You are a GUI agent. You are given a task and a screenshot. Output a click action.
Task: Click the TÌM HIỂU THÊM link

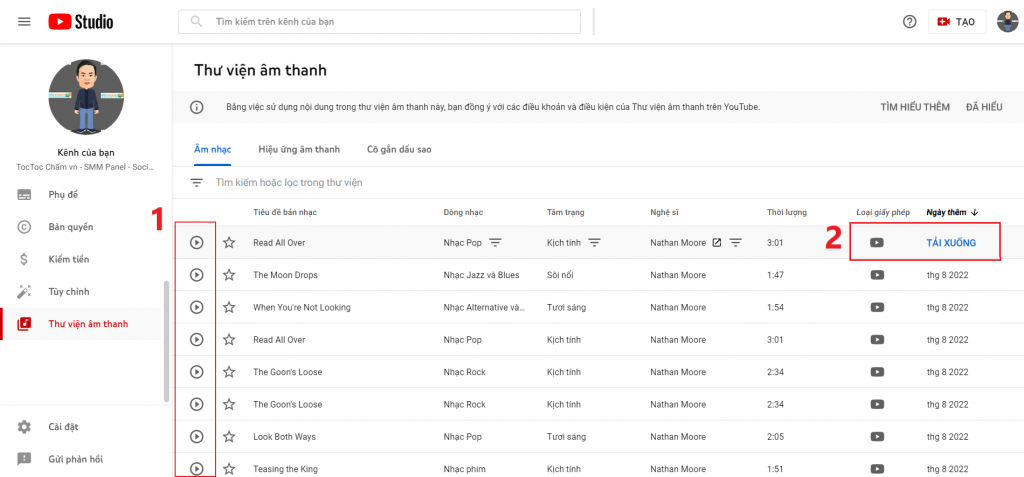914,107
